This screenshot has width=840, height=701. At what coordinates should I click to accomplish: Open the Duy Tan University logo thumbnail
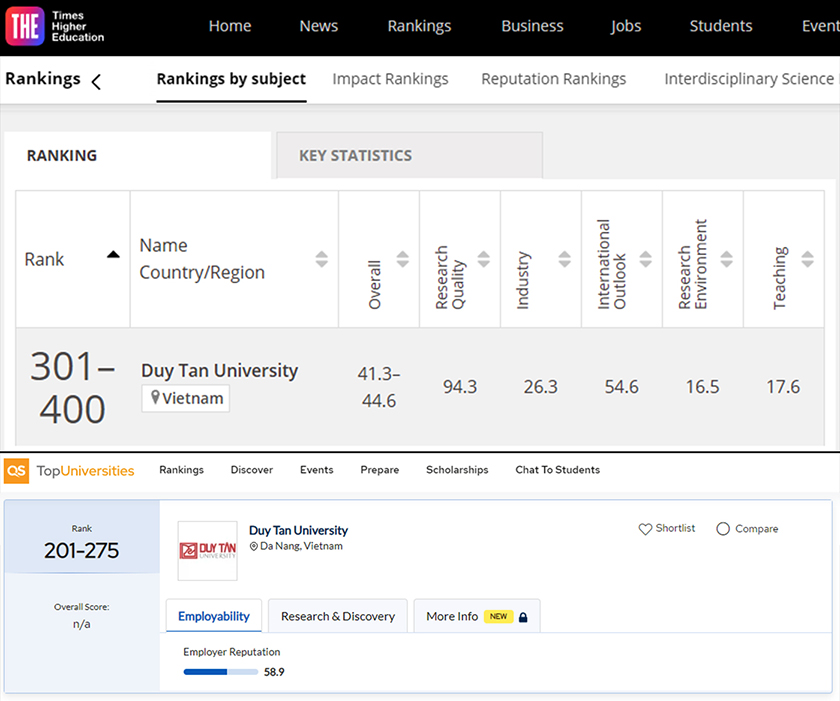coord(207,551)
